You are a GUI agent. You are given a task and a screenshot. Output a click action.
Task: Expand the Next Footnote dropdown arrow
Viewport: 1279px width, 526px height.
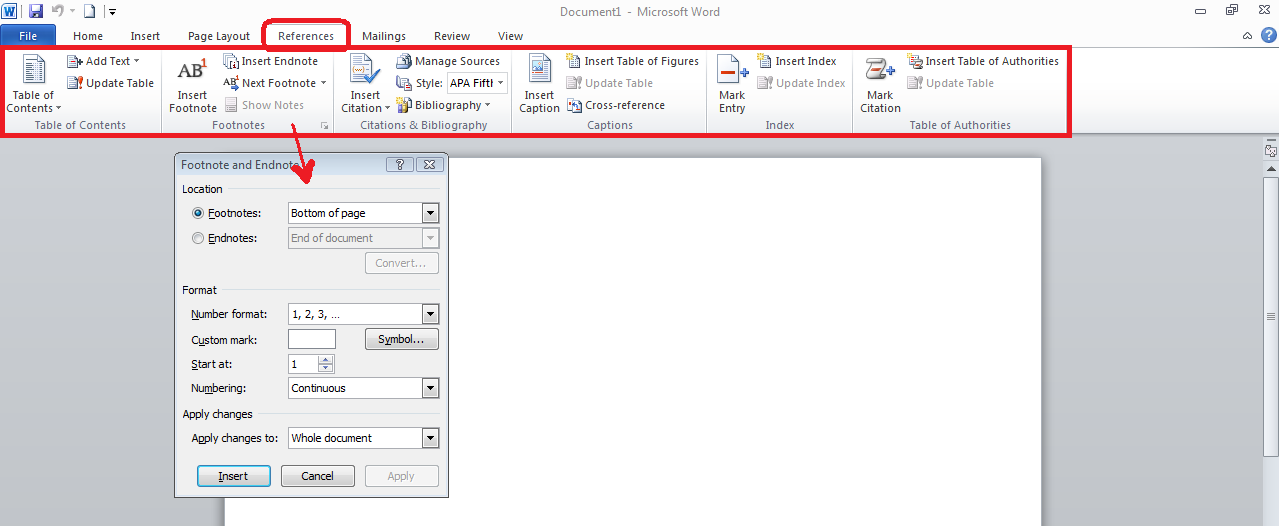coord(324,83)
